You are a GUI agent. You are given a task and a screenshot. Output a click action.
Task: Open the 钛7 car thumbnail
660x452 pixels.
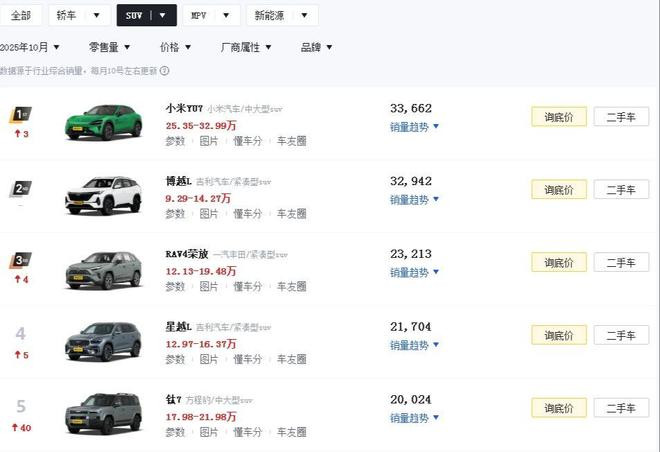(x=104, y=414)
